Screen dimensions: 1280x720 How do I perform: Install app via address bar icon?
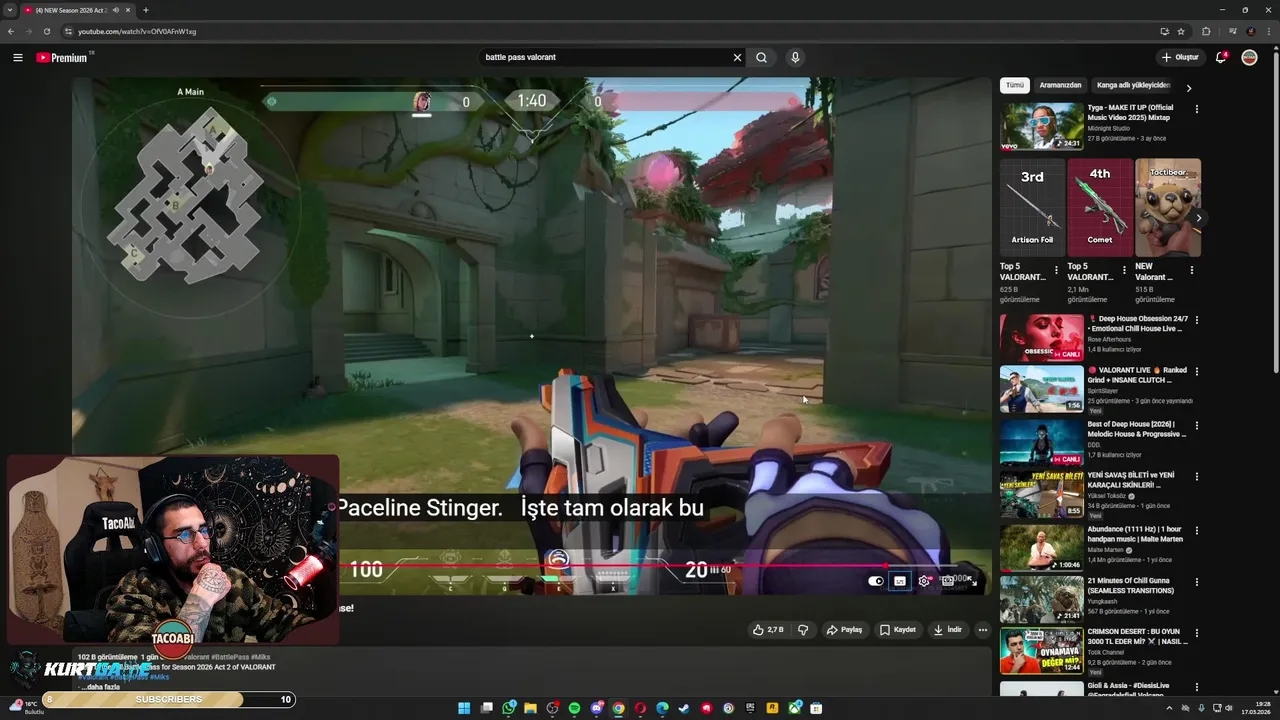1164,31
